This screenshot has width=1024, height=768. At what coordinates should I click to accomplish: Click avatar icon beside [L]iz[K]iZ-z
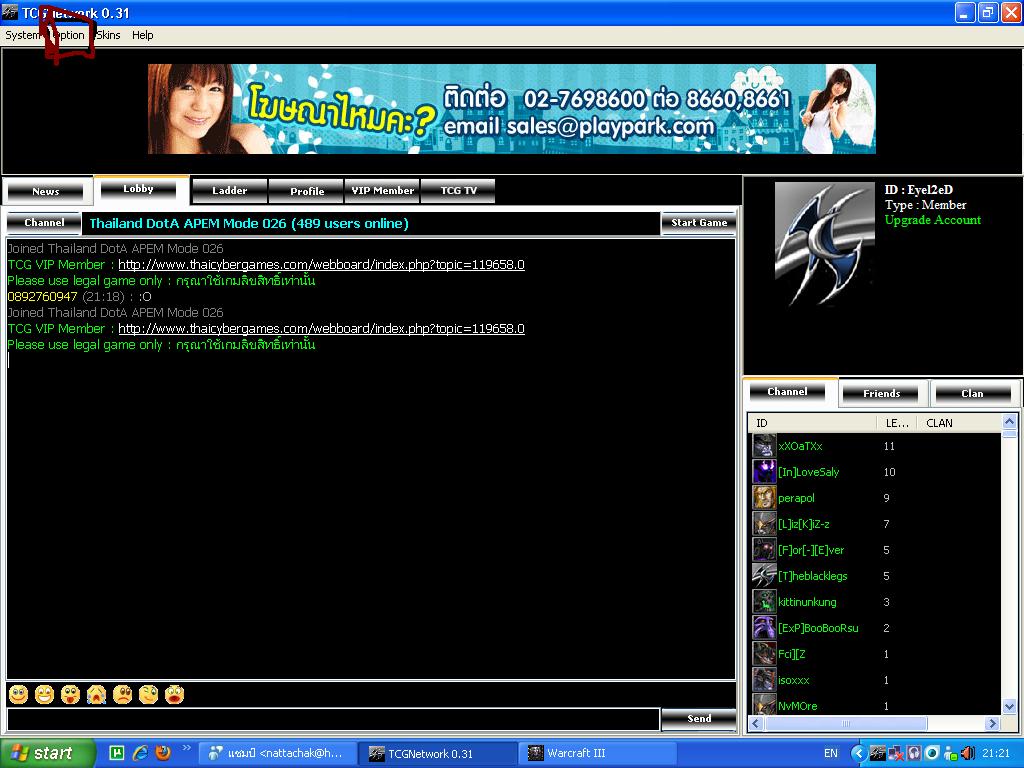point(764,524)
